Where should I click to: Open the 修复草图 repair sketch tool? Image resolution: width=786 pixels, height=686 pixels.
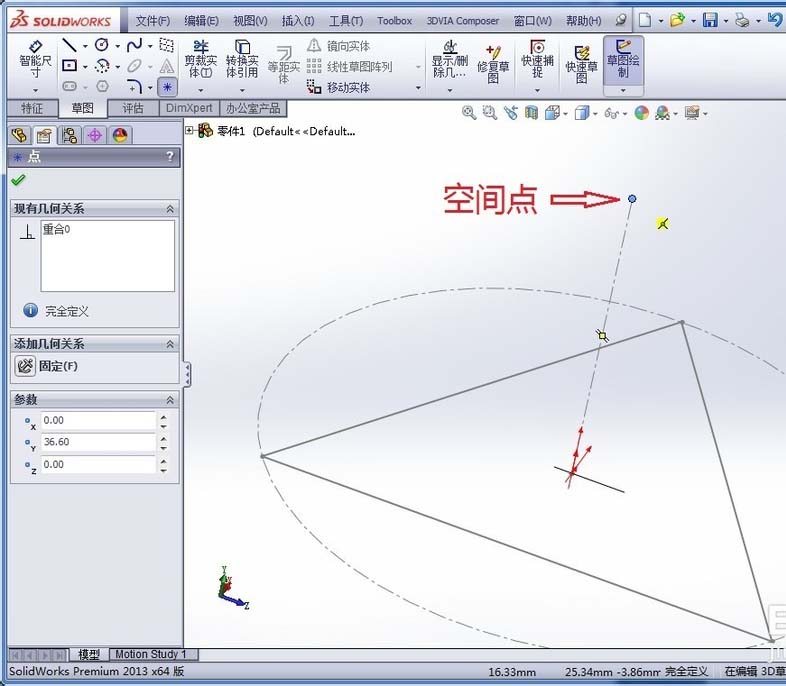click(x=492, y=61)
